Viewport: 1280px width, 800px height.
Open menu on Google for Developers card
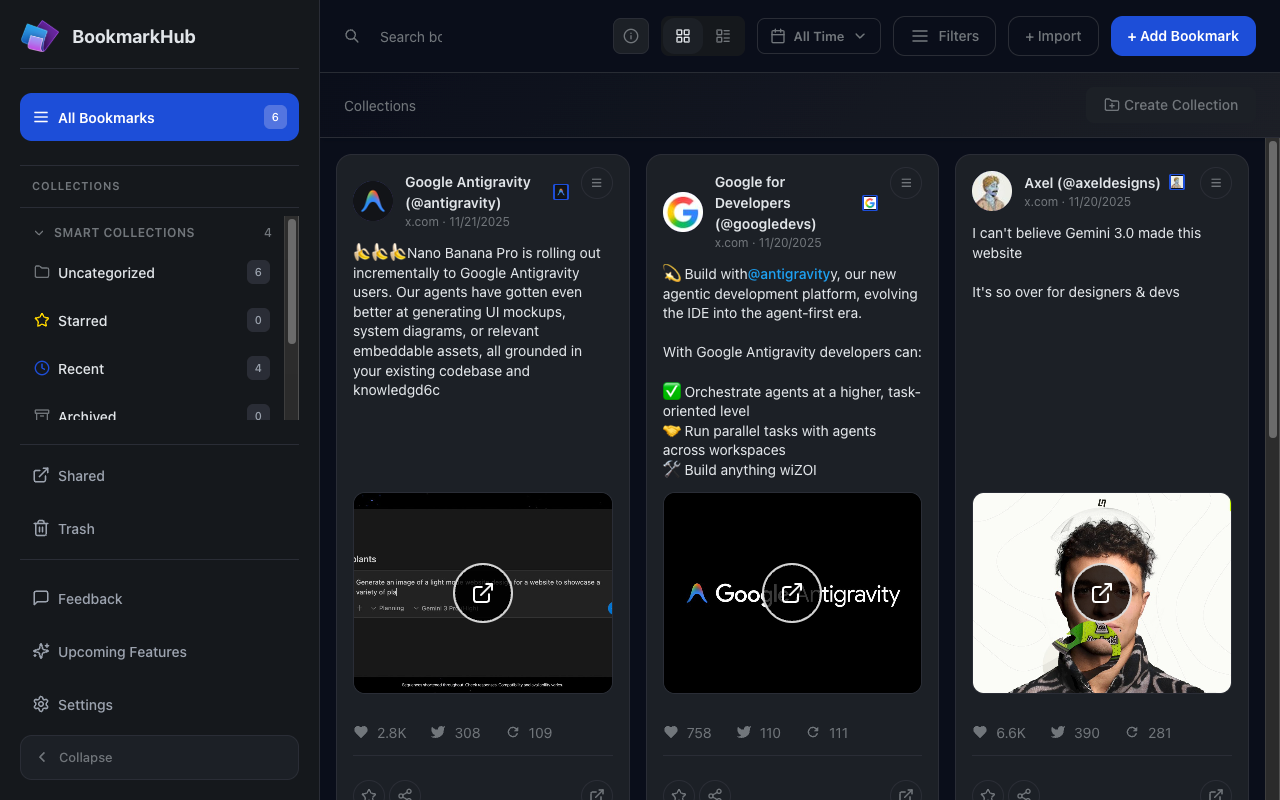[906, 183]
